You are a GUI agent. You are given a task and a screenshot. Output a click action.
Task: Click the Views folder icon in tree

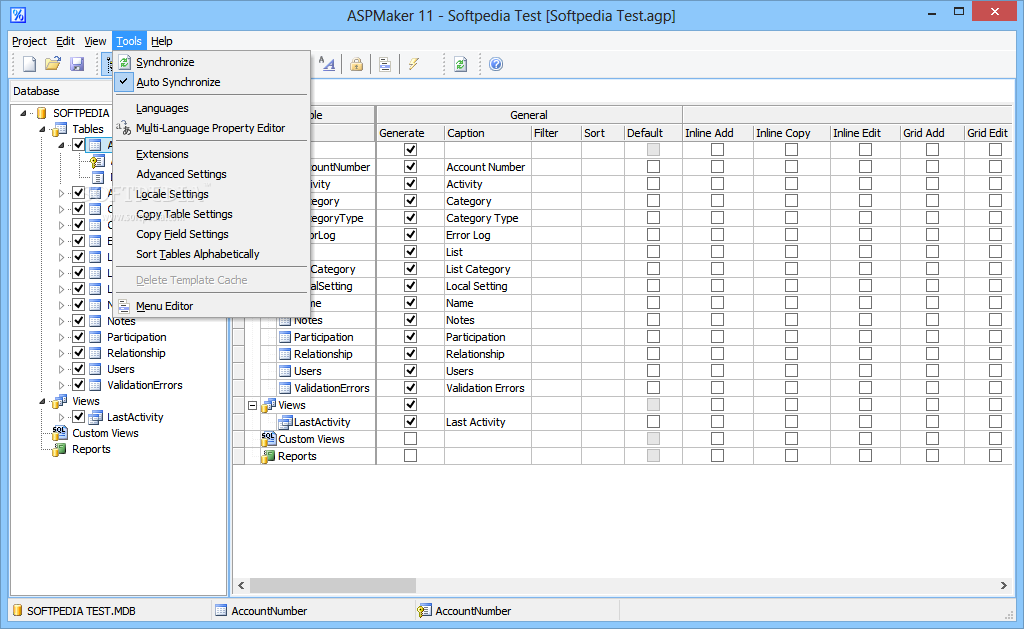coord(60,401)
